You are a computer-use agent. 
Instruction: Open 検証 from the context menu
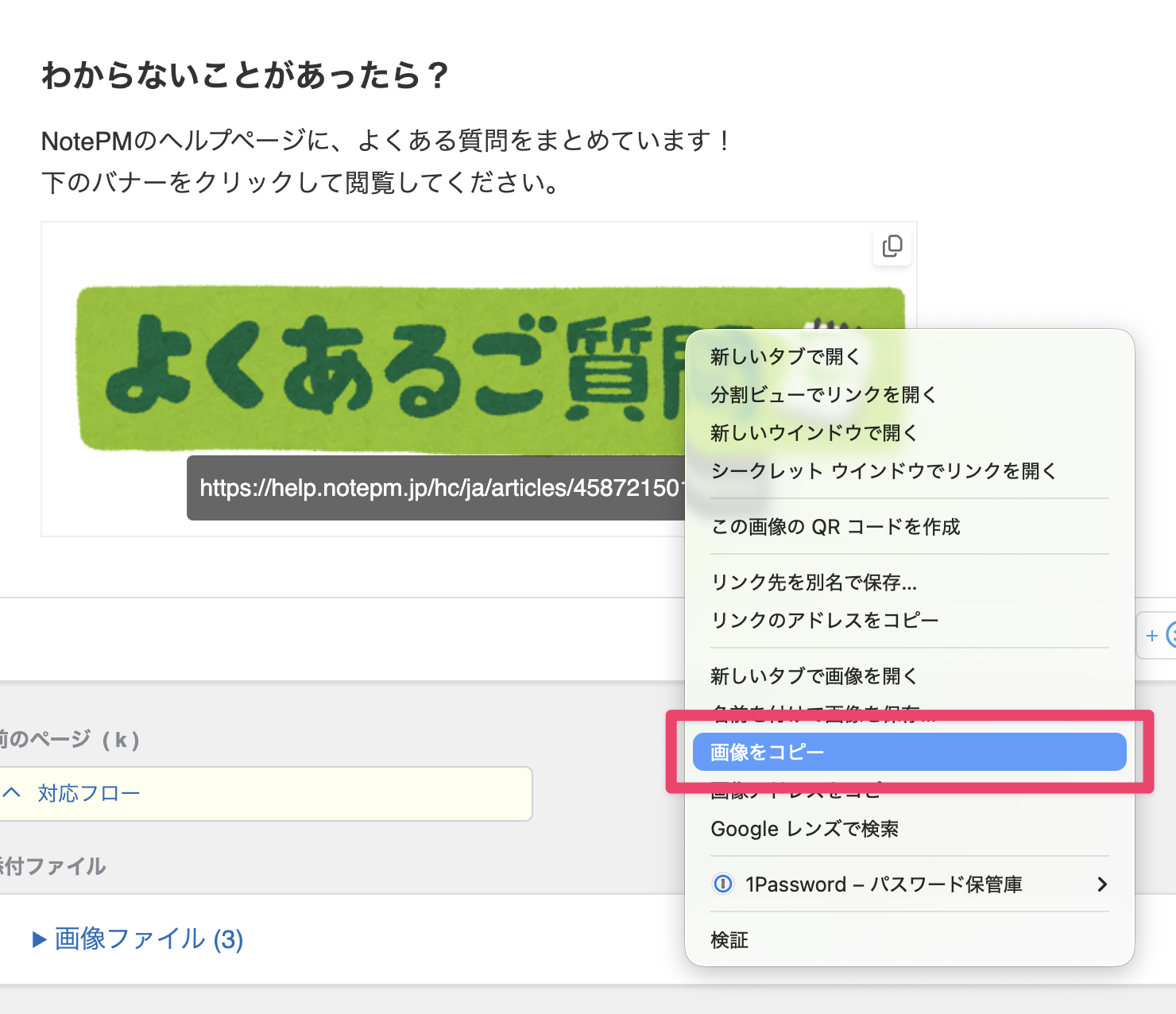(x=729, y=940)
